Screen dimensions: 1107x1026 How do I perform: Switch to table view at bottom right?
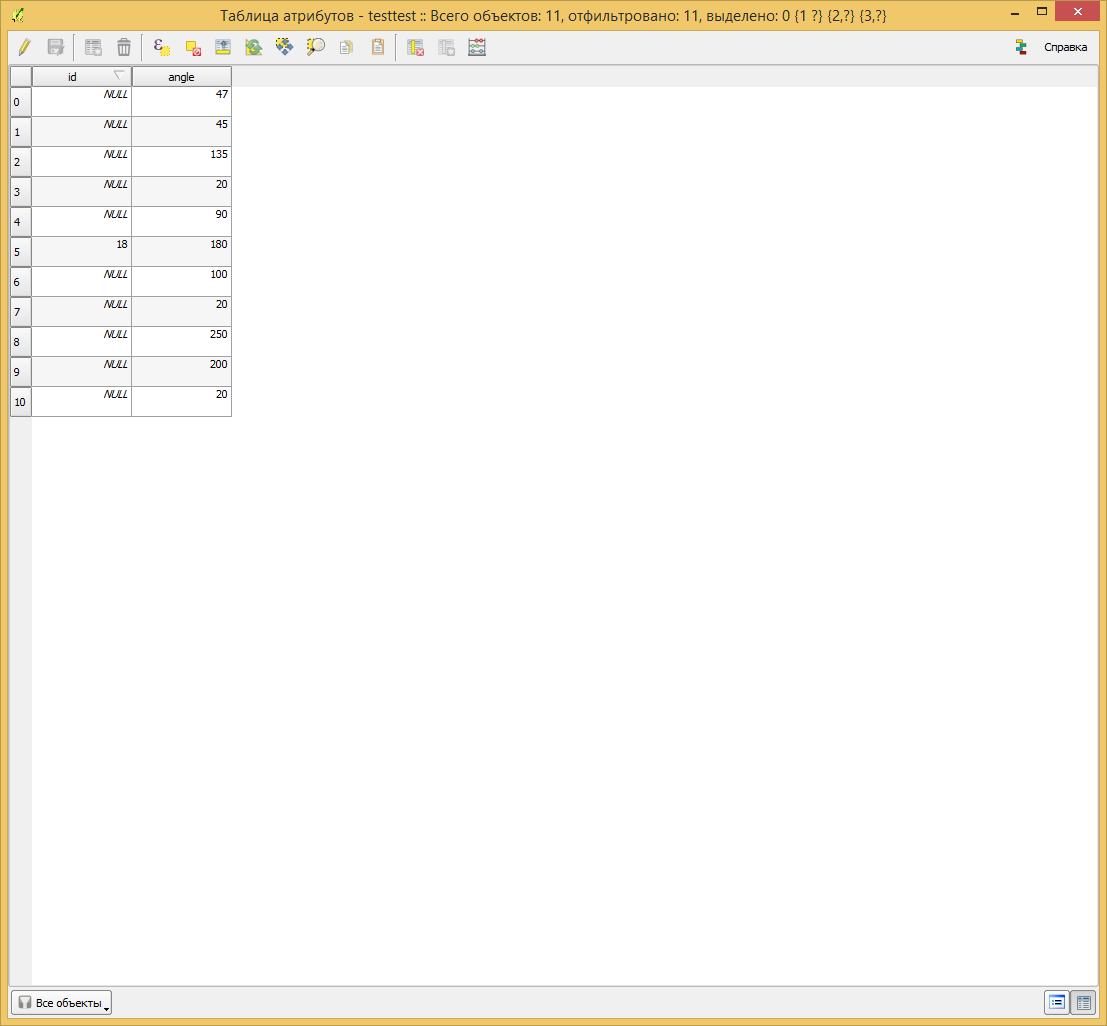[x=1084, y=1002]
